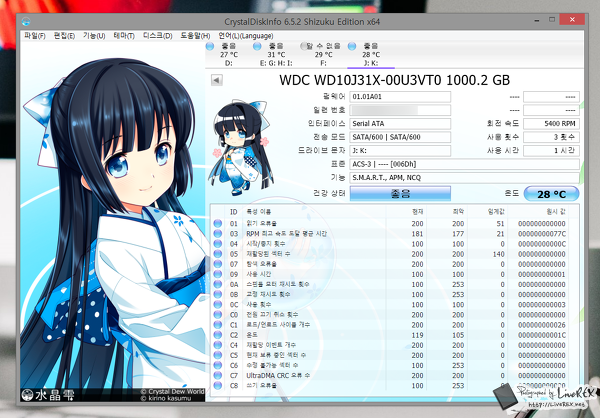Click the ACS-3 standard field
The image size is (600, 418).
465,164
